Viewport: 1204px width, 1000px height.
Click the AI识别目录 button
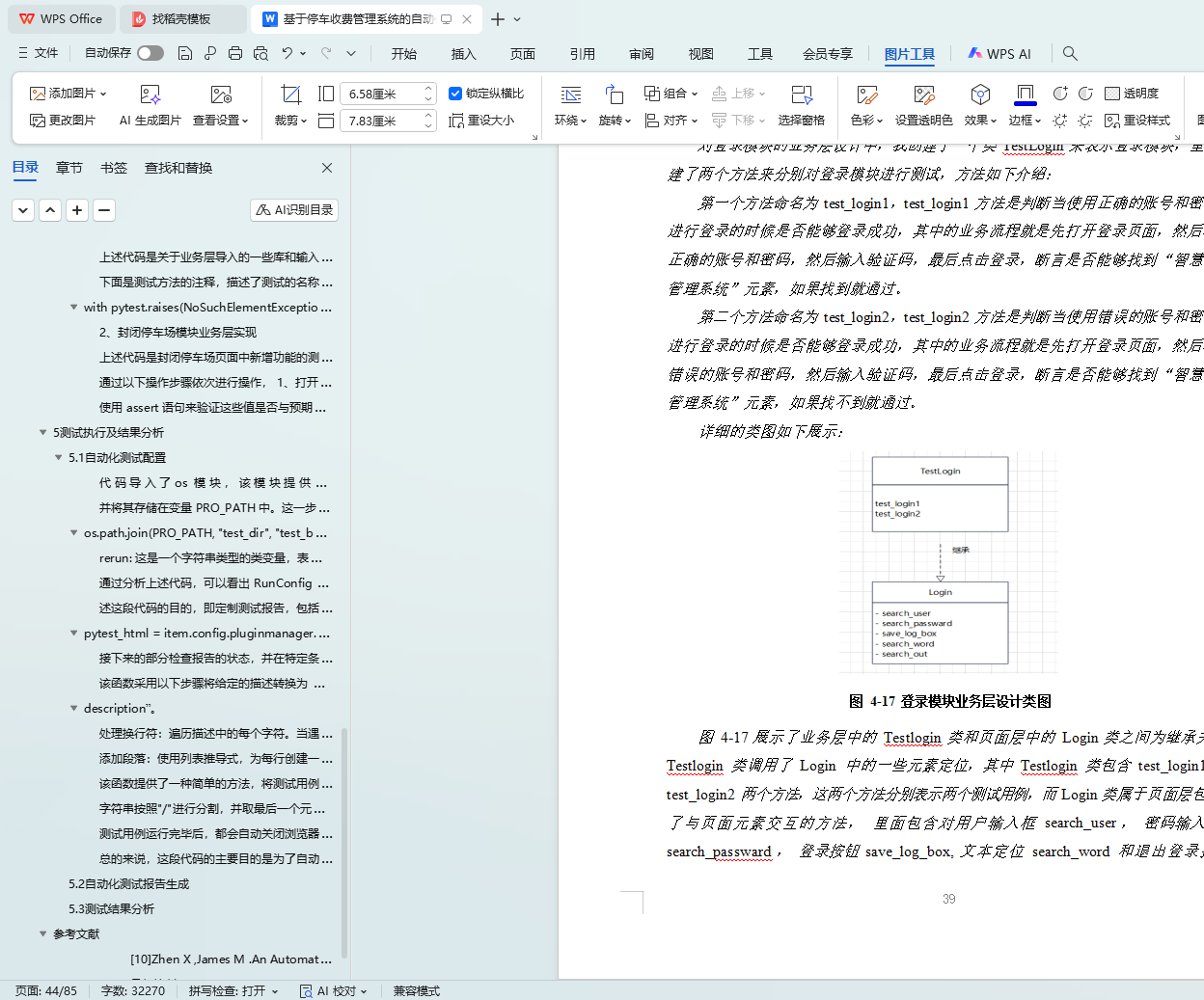(x=294, y=210)
